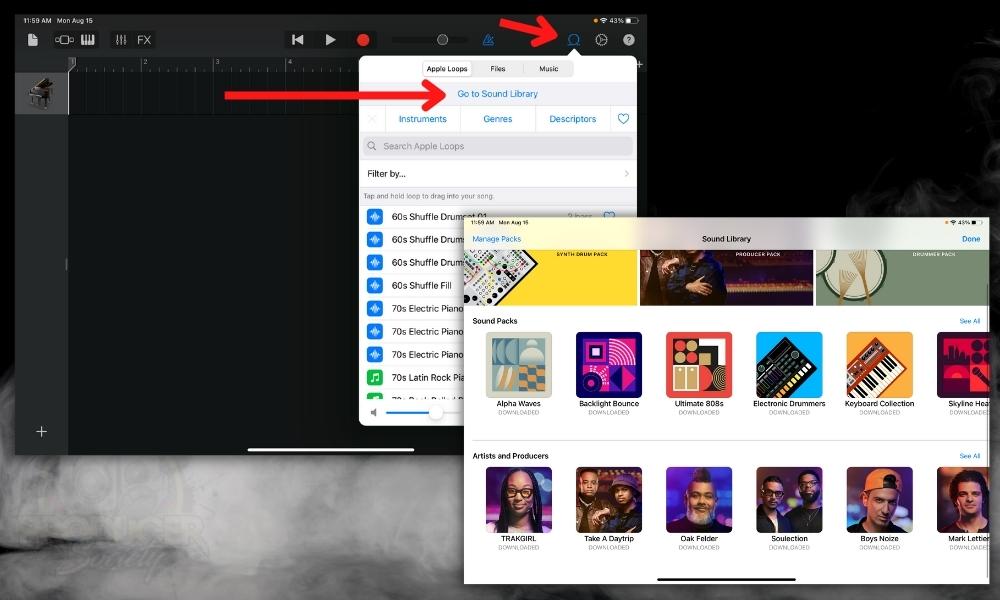Open the Loop Browser magnifier icon
The height and width of the screenshot is (600, 1000).
573,39
